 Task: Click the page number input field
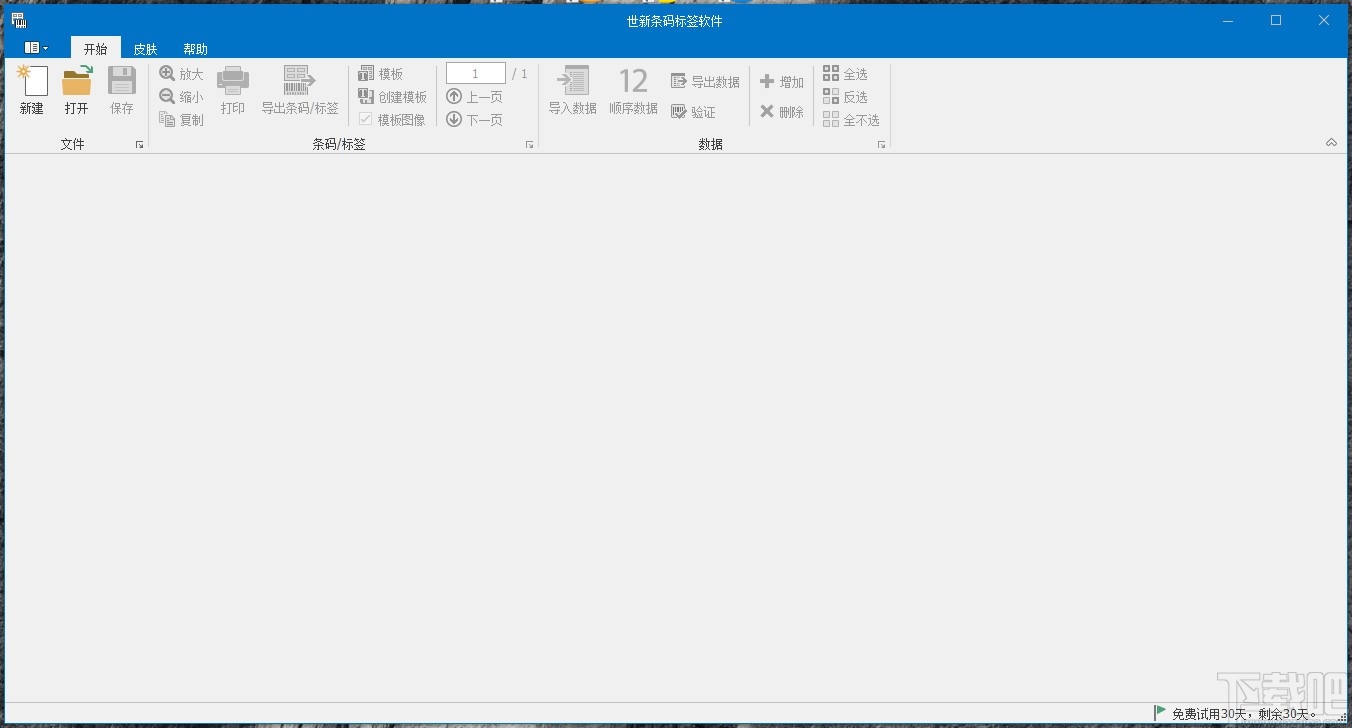pos(475,72)
